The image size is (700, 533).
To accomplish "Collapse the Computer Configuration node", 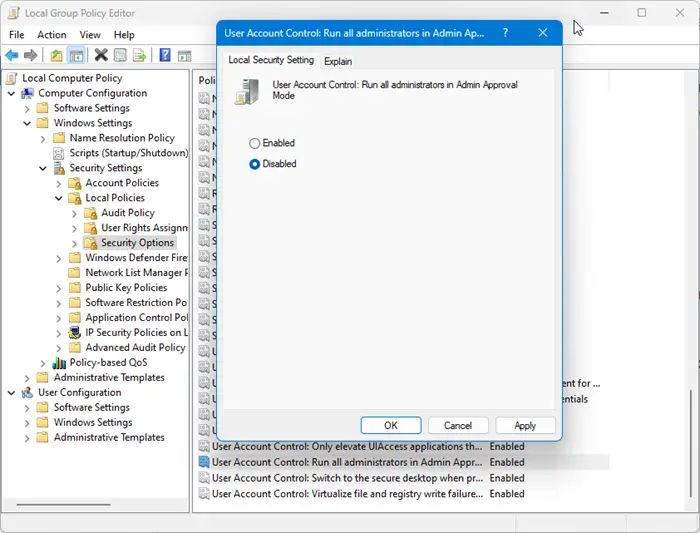I will [12, 94].
